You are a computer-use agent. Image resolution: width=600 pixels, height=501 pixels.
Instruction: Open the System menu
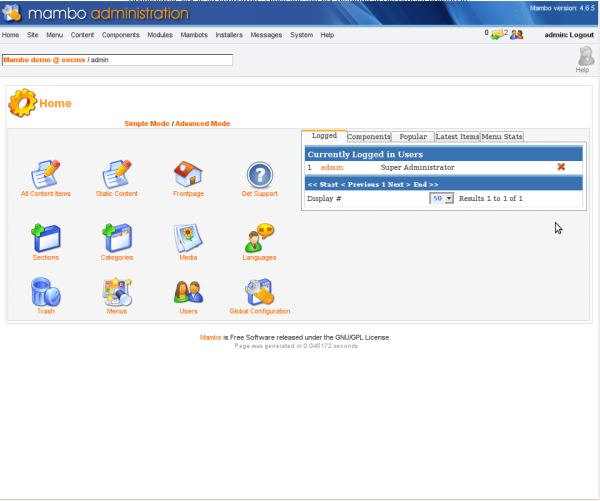click(302, 35)
